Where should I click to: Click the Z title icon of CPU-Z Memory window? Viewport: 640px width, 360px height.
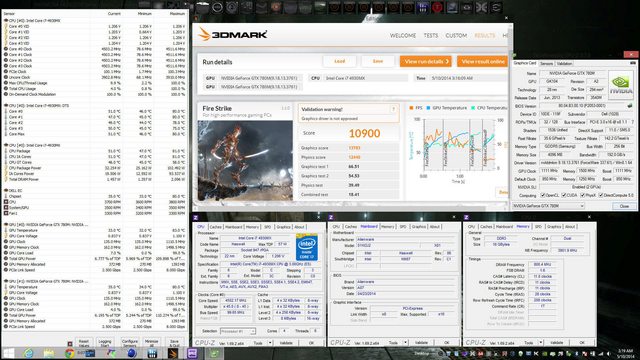pos(466,218)
